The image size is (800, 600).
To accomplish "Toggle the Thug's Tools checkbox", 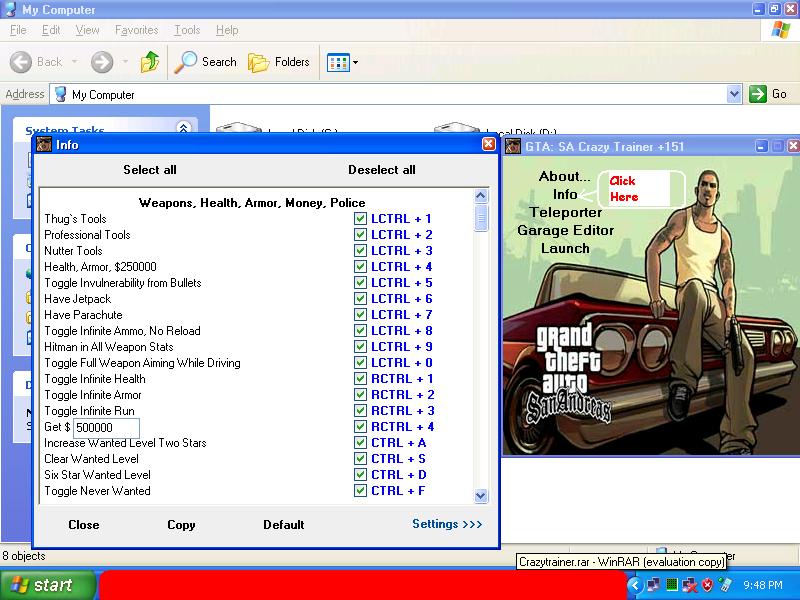I will [x=360, y=219].
